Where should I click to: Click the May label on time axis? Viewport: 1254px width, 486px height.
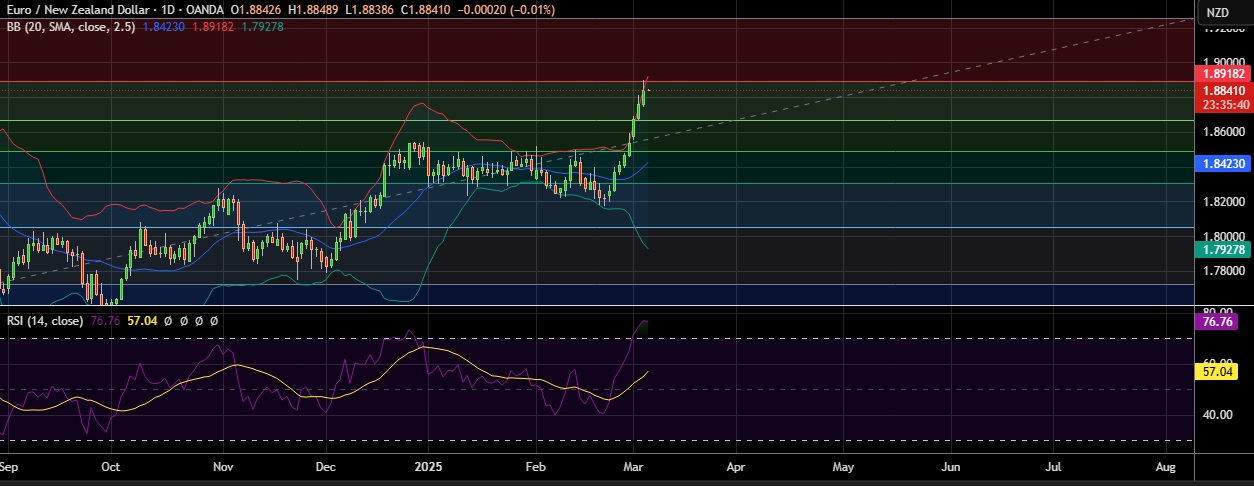pyautogui.click(x=843, y=466)
